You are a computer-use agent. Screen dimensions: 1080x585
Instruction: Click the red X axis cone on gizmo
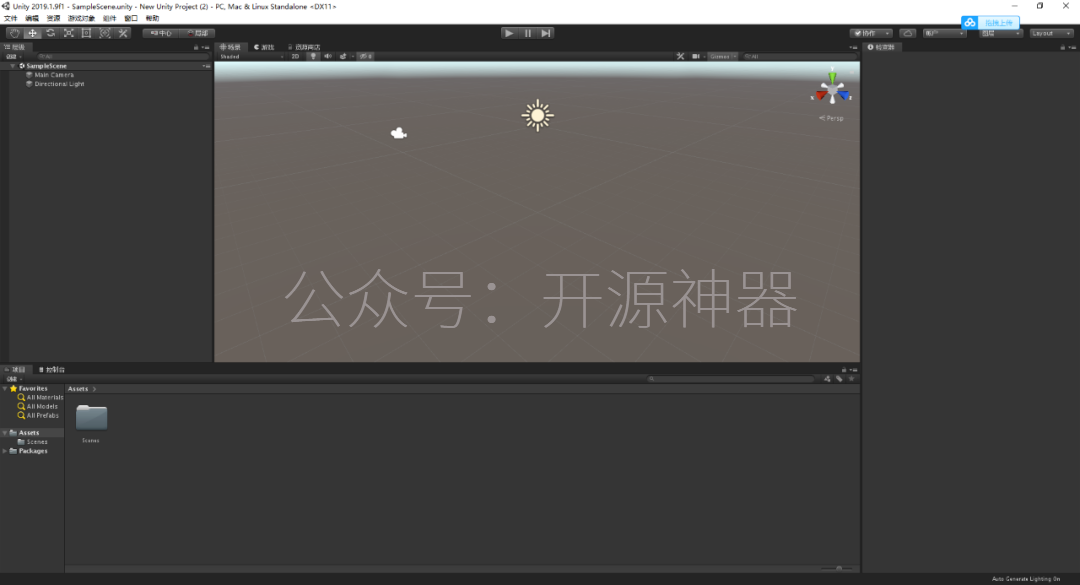pos(821,96)
